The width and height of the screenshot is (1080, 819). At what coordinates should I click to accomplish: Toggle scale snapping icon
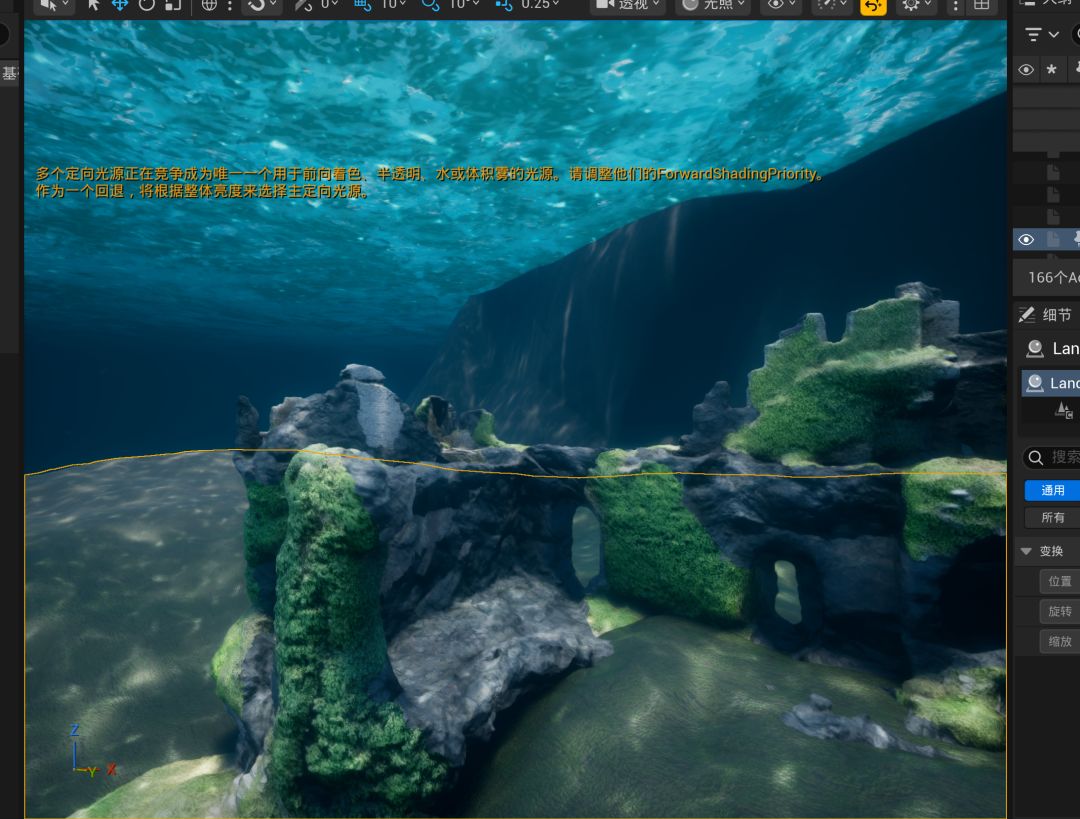pos(504,5)
